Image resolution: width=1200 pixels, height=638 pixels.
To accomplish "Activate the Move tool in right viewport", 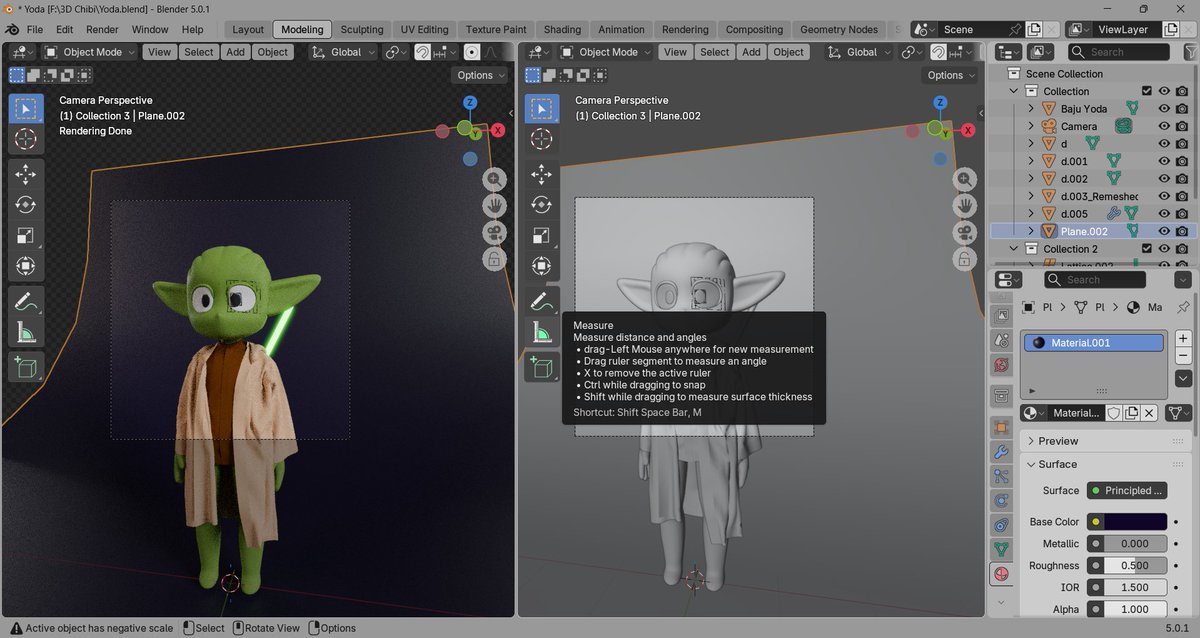I will click(541, 174).
